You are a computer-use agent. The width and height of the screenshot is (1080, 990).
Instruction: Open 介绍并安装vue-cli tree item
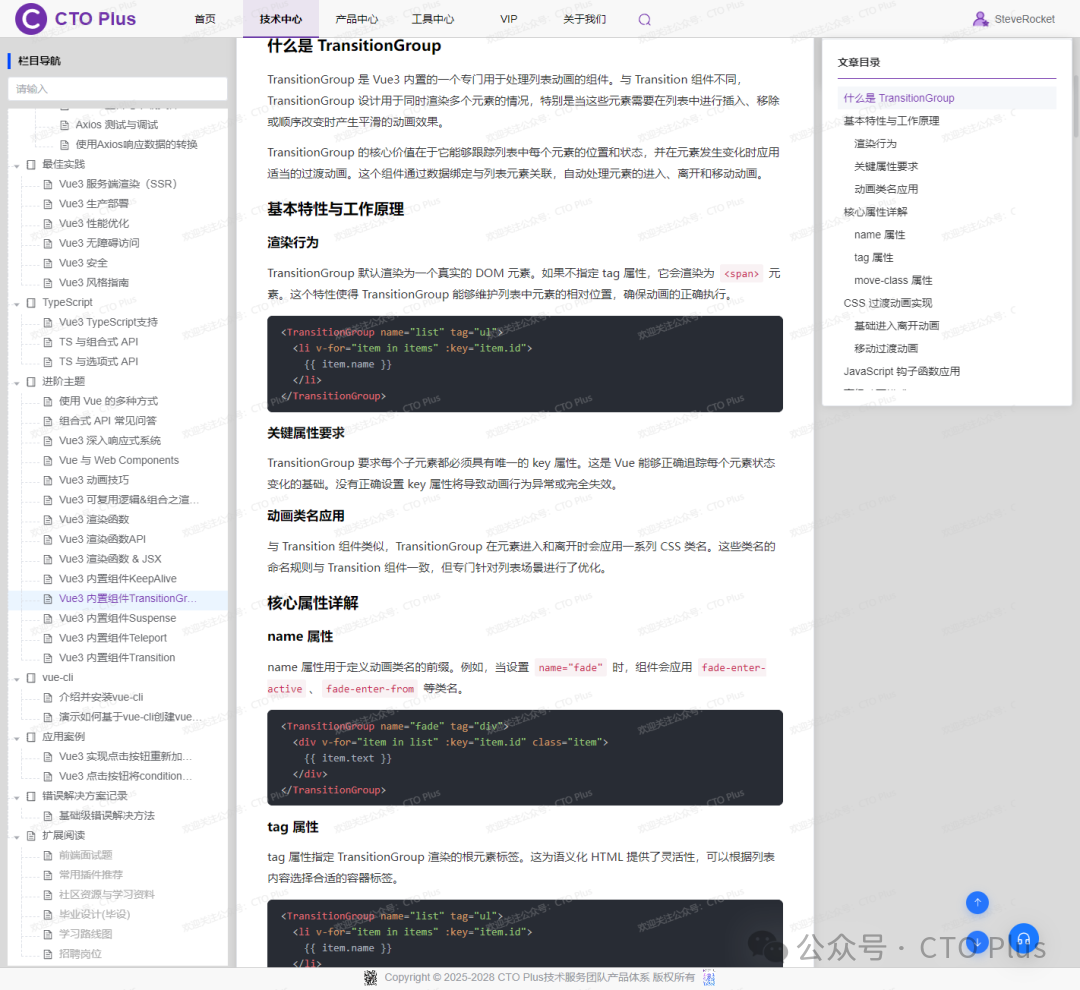click(x=101, y=697)
